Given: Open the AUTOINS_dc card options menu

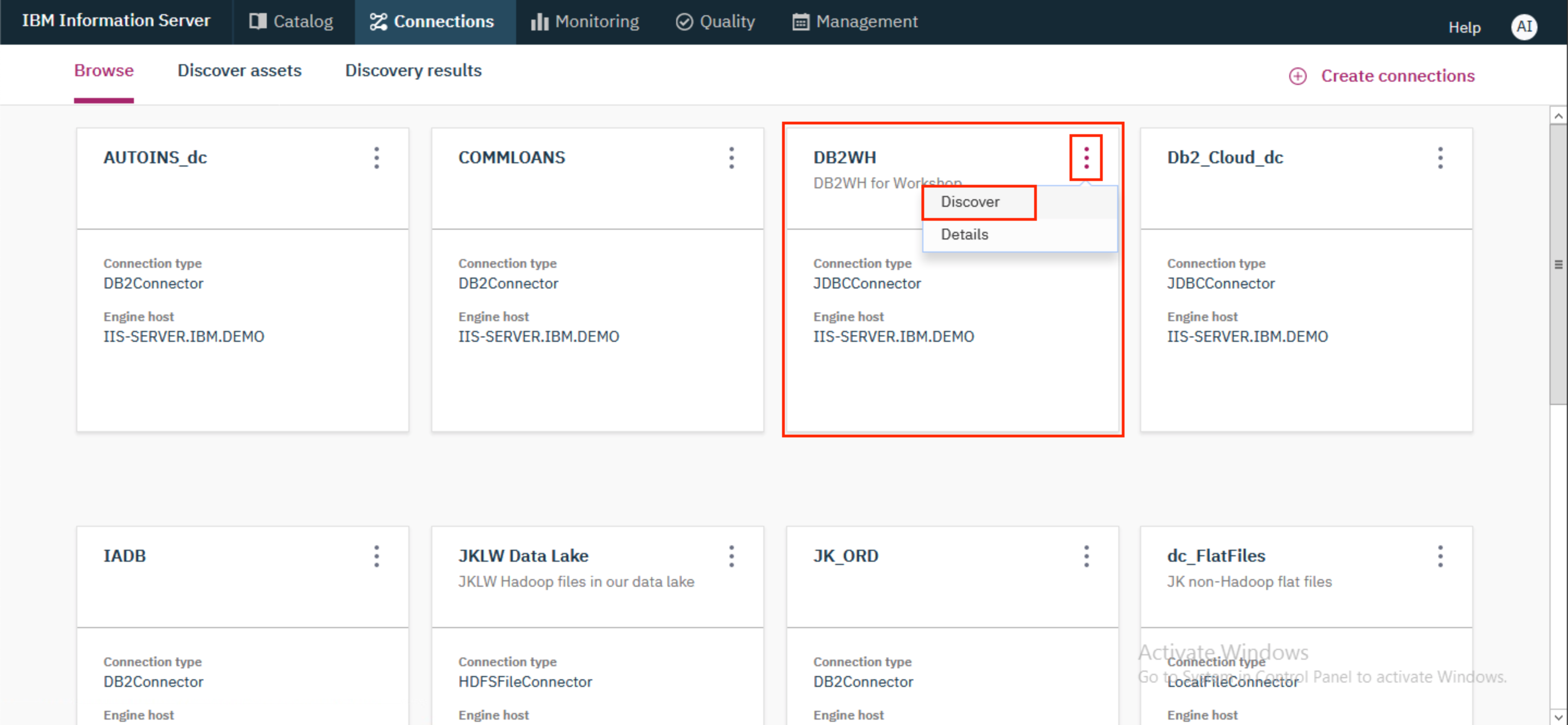Looking at the screenshot, I should [x=377, y=158].
